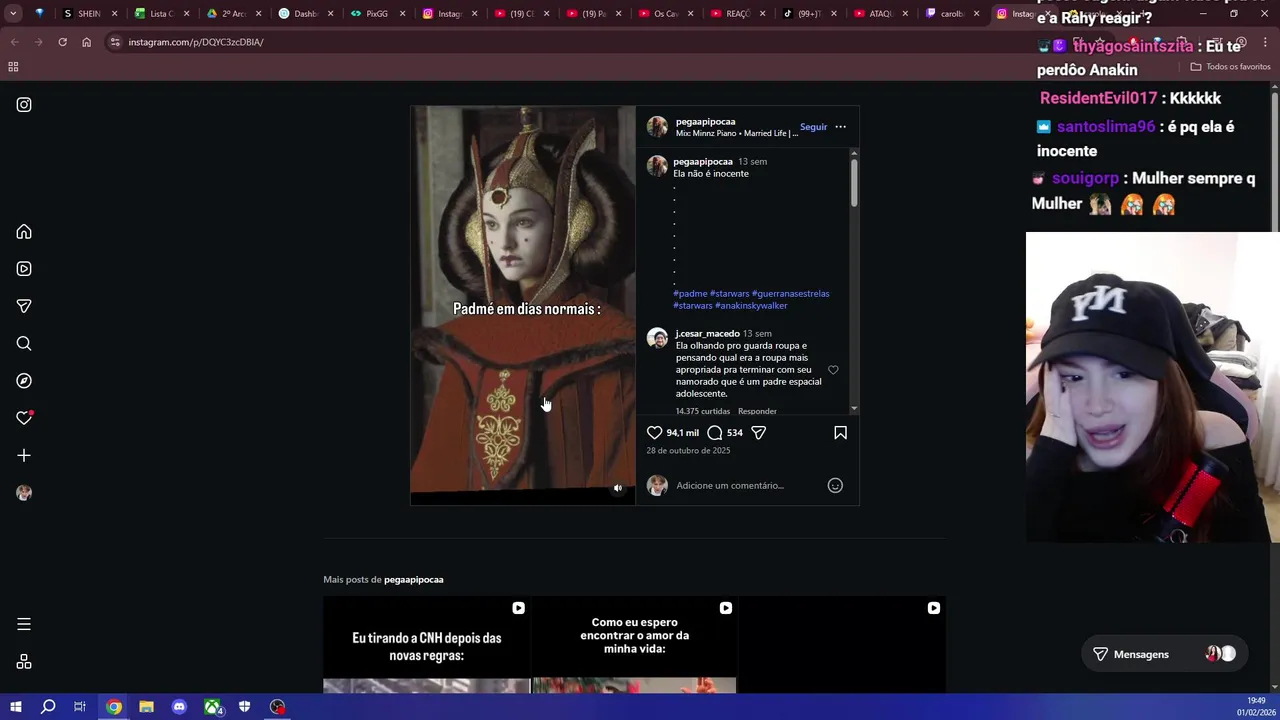This screenshot has width=1280, height=720.
Task: Open OBS Studio from the taskbar
Action: [x=278, y=707]
